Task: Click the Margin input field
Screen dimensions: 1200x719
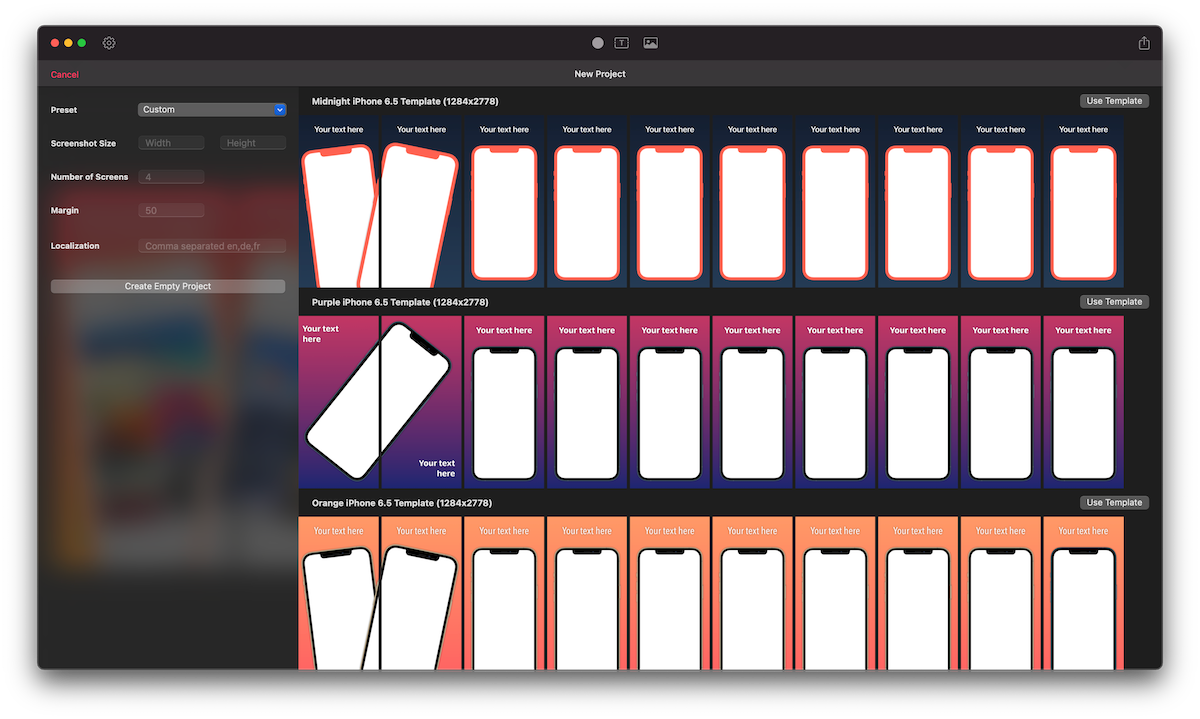Action: (171, 211)
